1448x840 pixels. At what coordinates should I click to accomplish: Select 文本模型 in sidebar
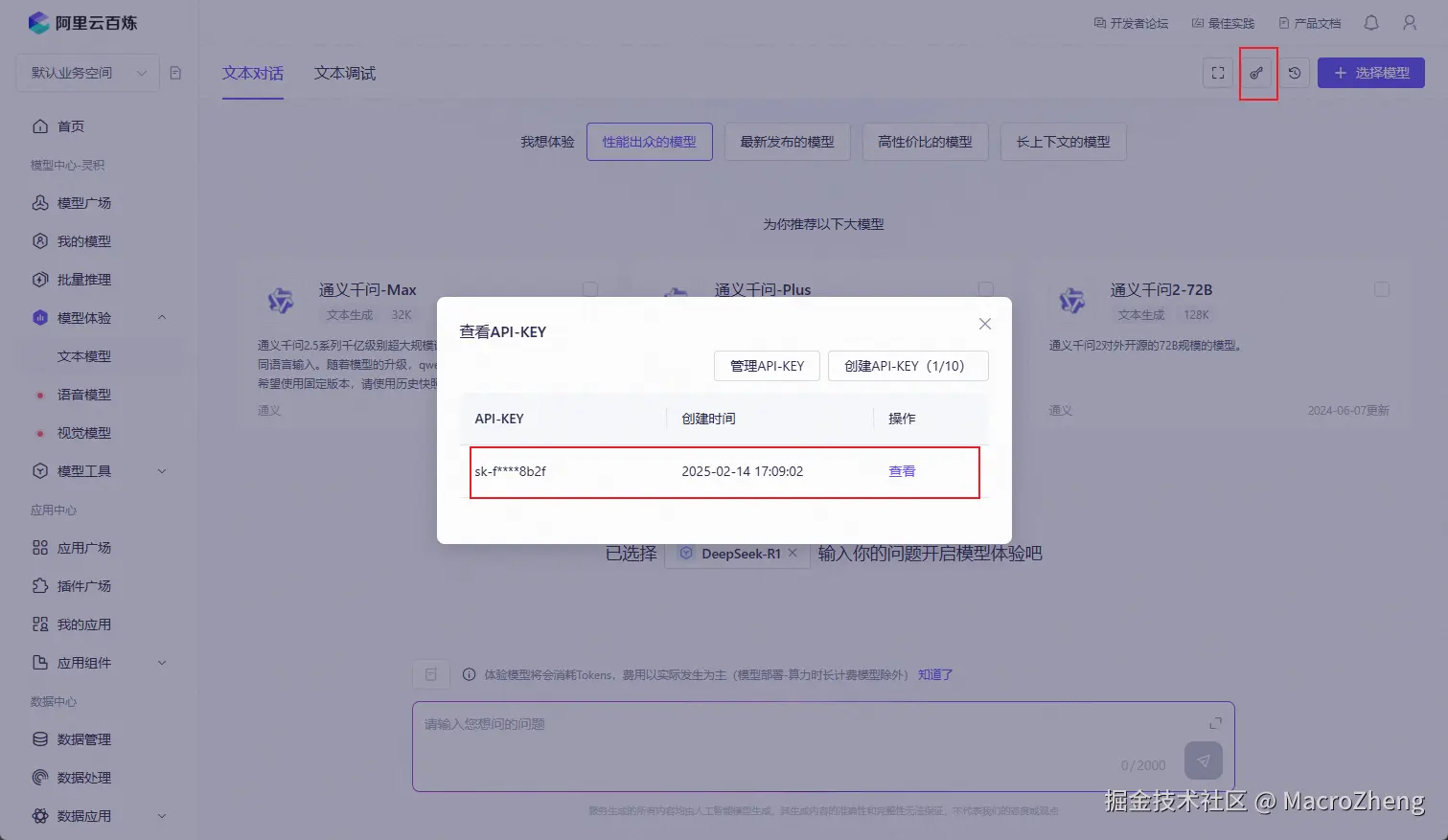coord(83,356)
